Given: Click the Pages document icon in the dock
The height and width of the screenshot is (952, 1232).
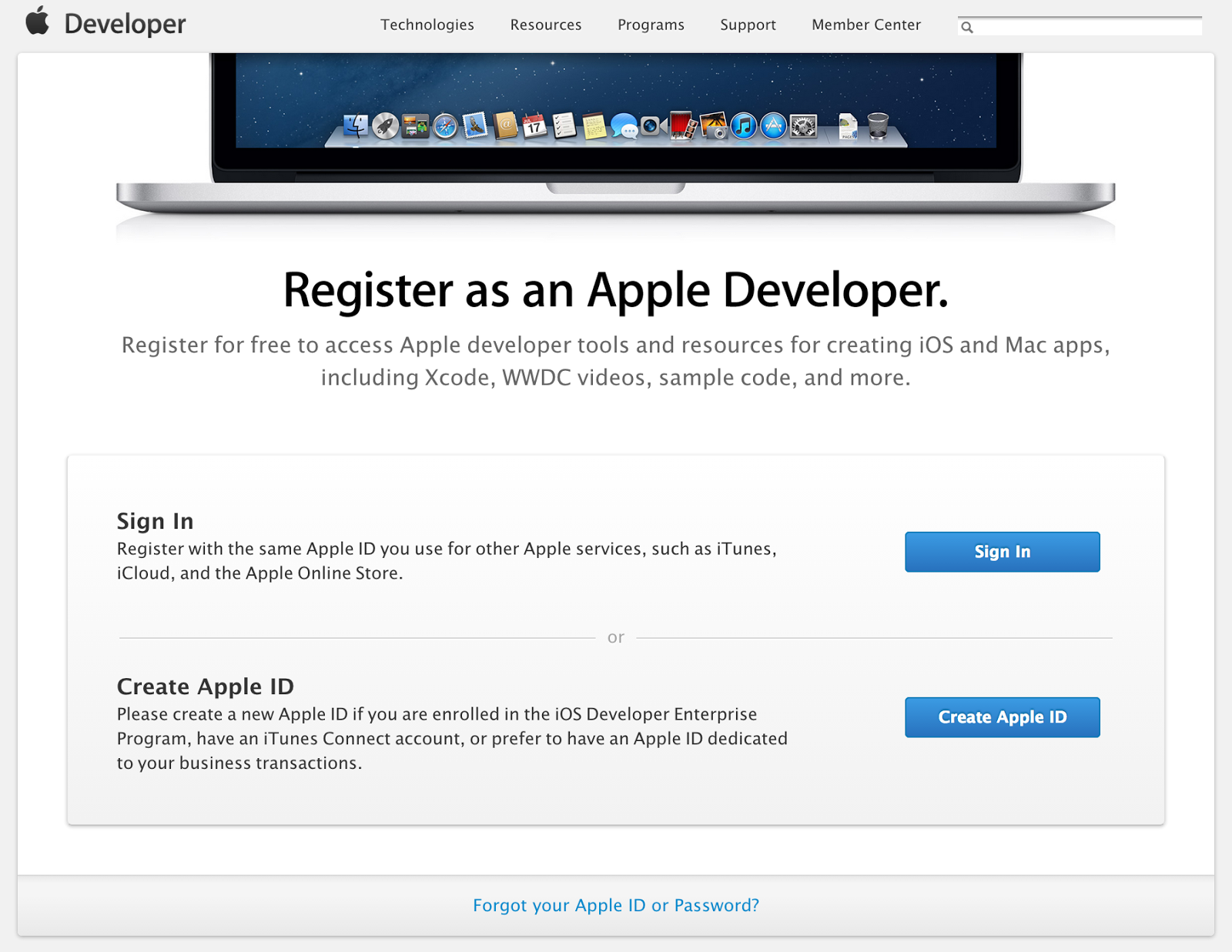Looking at the screenshot, I should (848, 125).
